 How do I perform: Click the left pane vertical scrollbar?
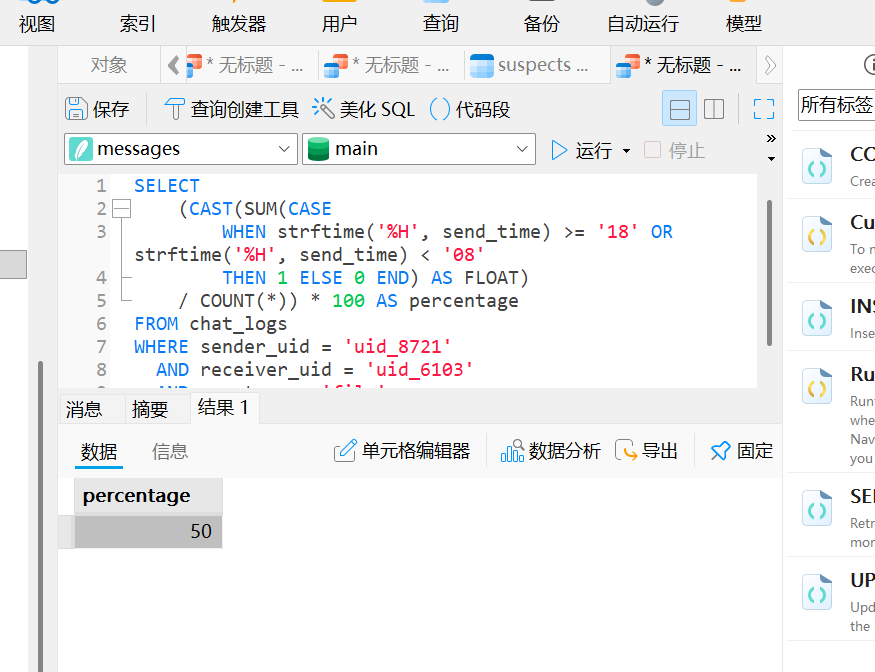click(x=40, y=516)
